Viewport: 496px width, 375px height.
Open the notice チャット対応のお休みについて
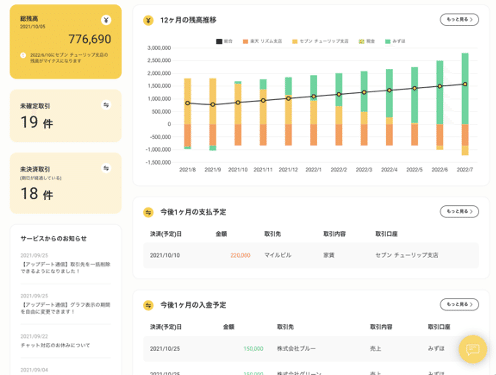click(55, 345)
